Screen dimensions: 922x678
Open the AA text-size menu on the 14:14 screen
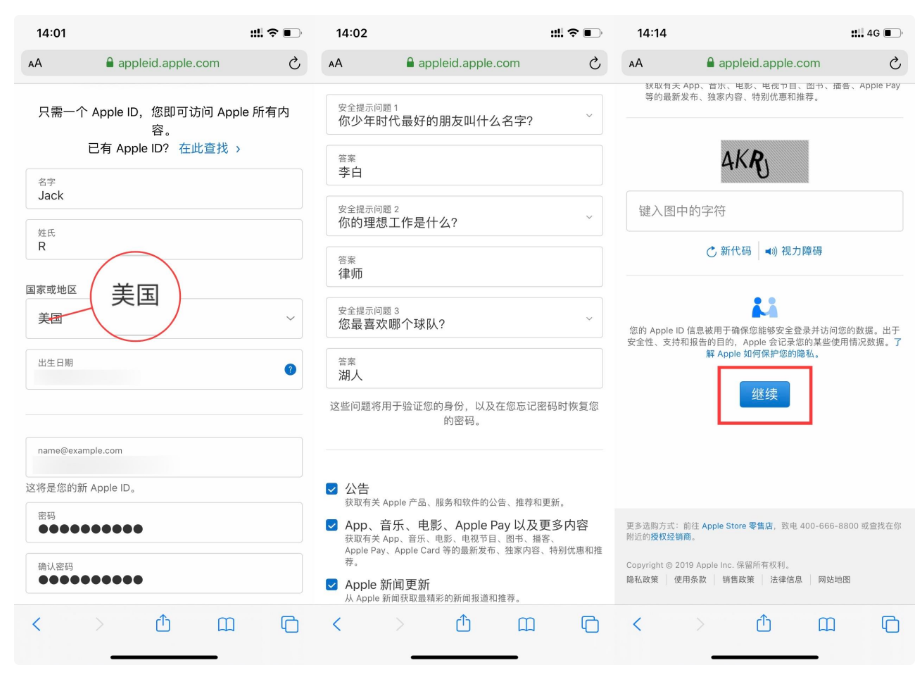click(636, 64)
